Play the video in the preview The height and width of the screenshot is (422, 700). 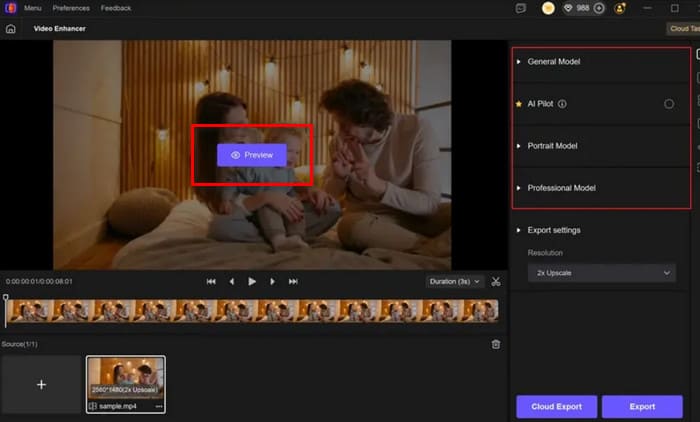[x=252, y=282]
